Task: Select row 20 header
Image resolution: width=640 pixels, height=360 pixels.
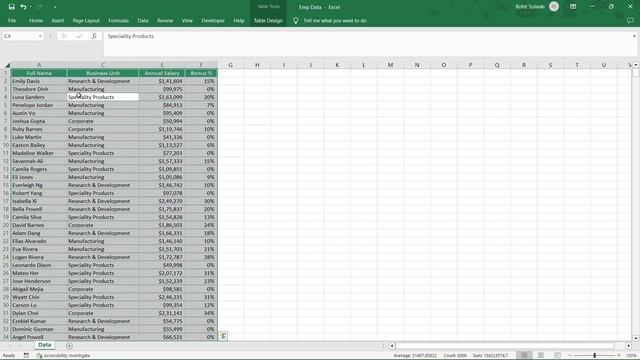Action: [5, 225]
